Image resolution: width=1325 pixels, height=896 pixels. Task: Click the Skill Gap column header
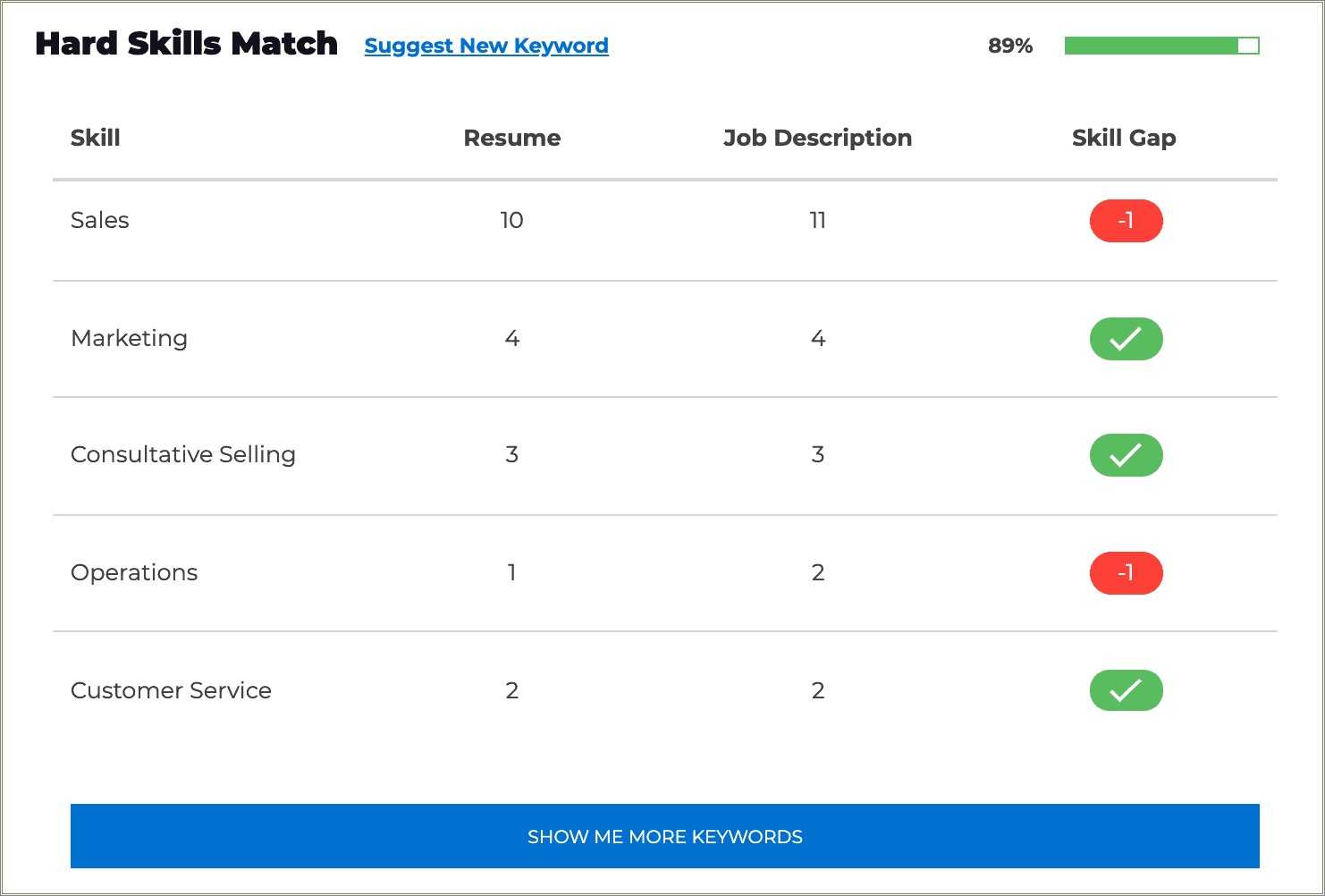(1124, 138)
